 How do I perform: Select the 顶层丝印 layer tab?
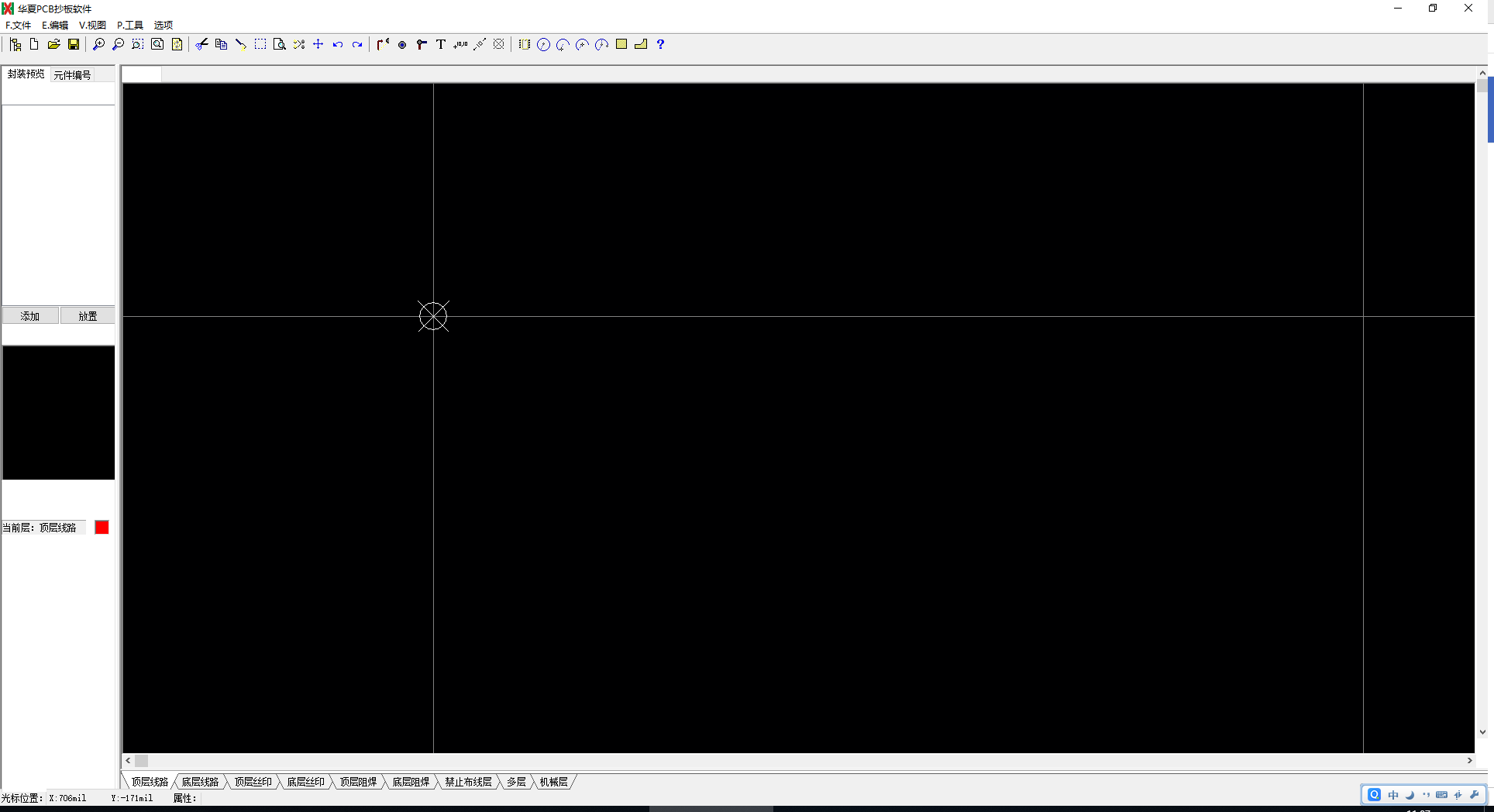[x=253, y=782]
